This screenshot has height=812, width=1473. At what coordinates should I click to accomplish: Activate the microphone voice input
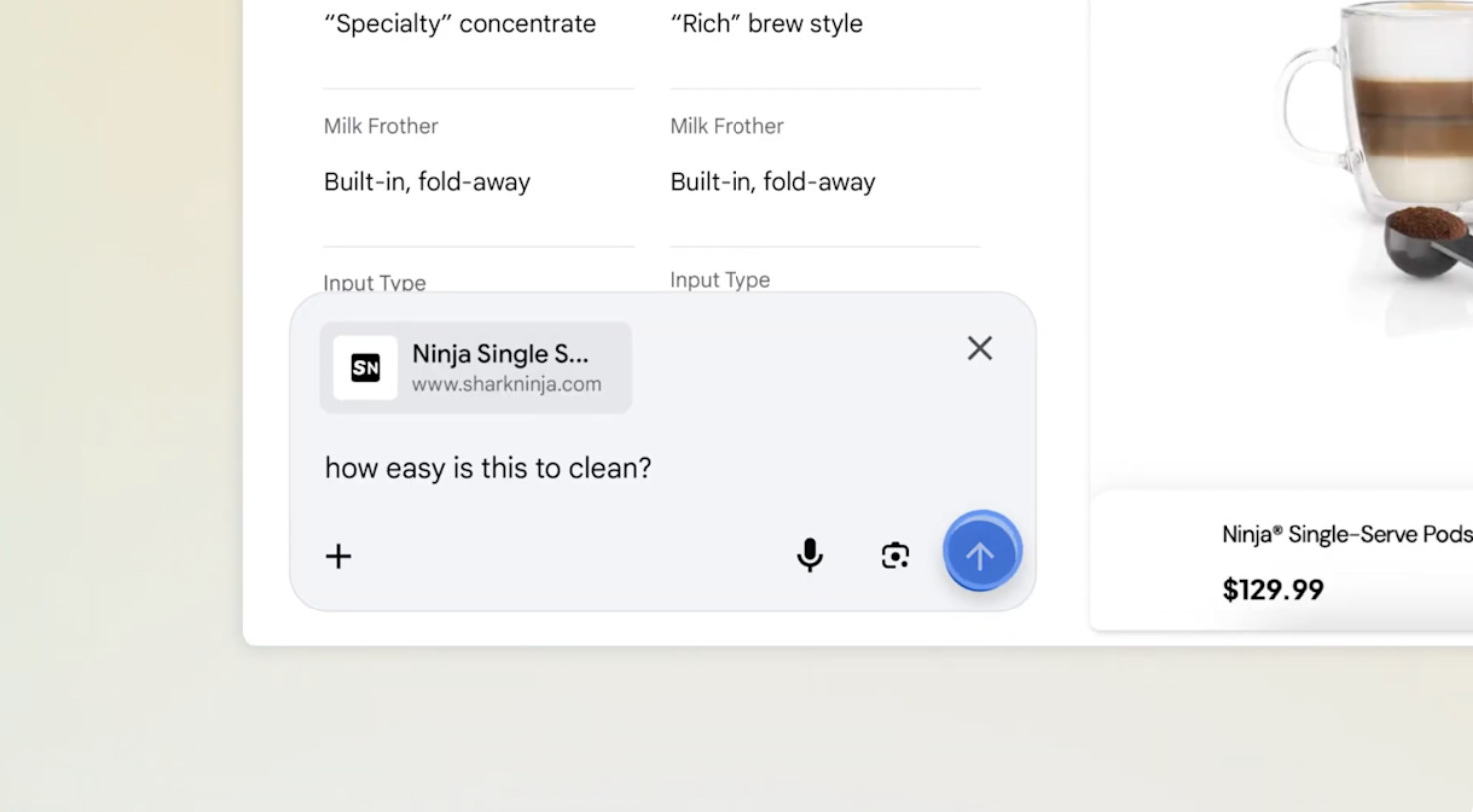pos(809,555)
